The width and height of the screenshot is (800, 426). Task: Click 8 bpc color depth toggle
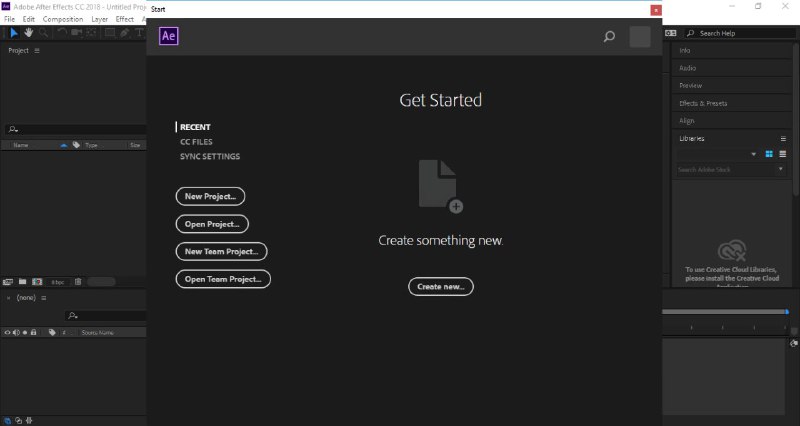[58, 282]
